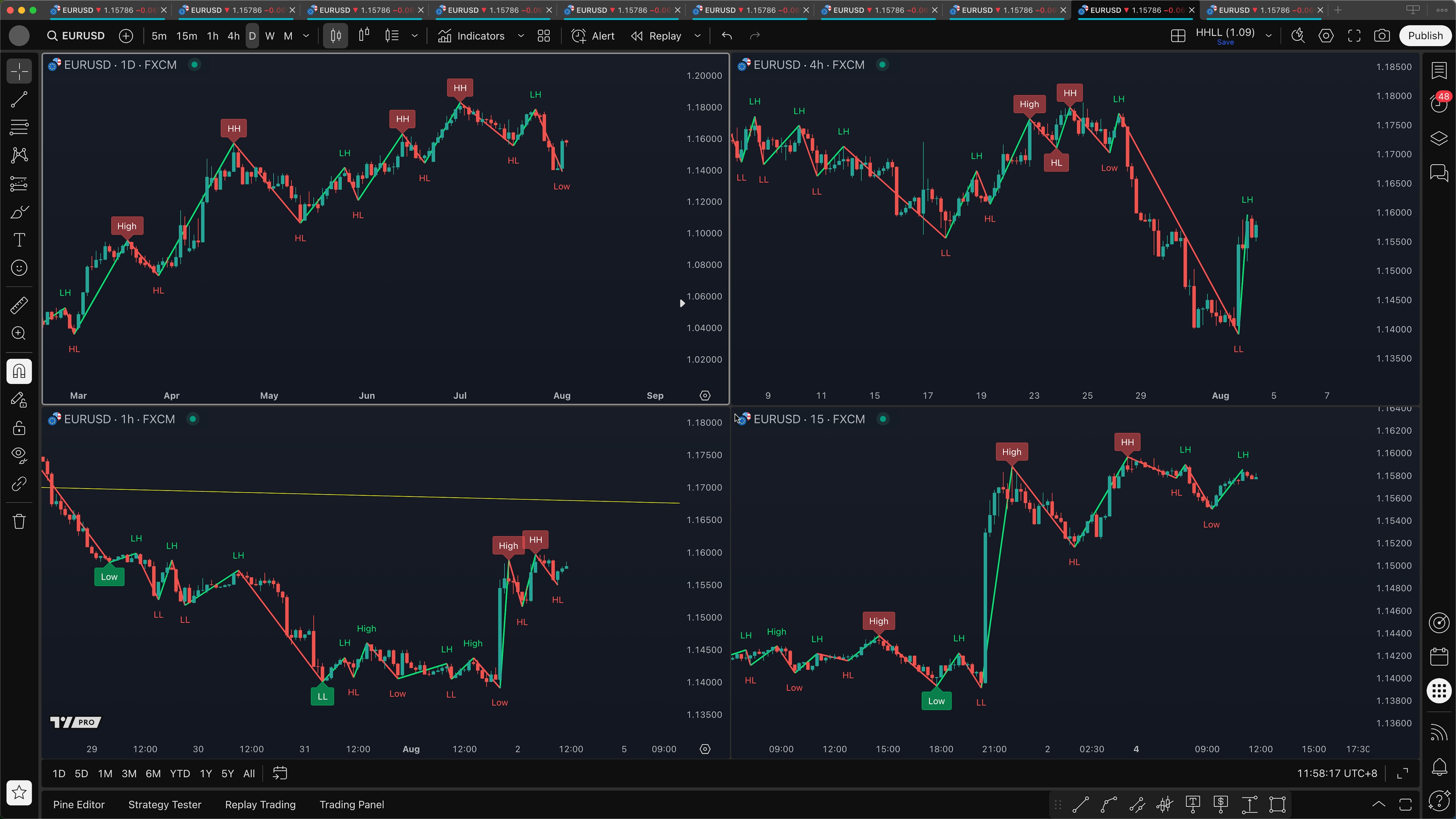Take a chart snapshot with camera
The image size is (1456, 819).
pos(1382,36)
